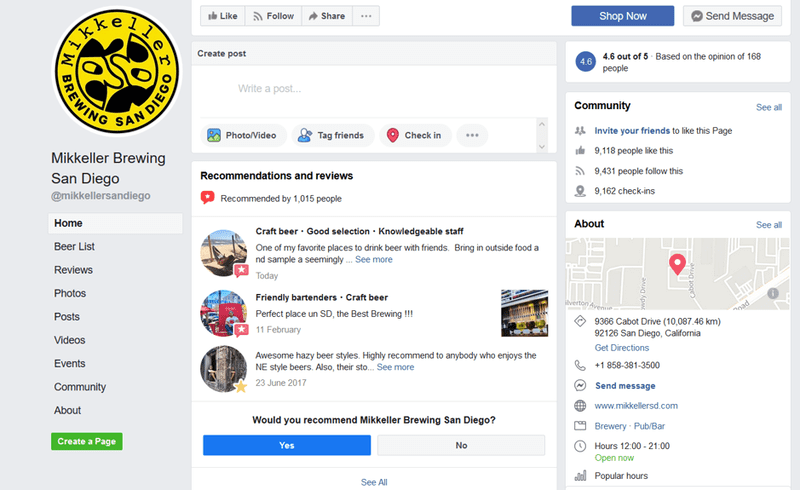Open Photos in the sidebar
The height and width of the screenshot is (490, 800).
(x=70, y=293)
